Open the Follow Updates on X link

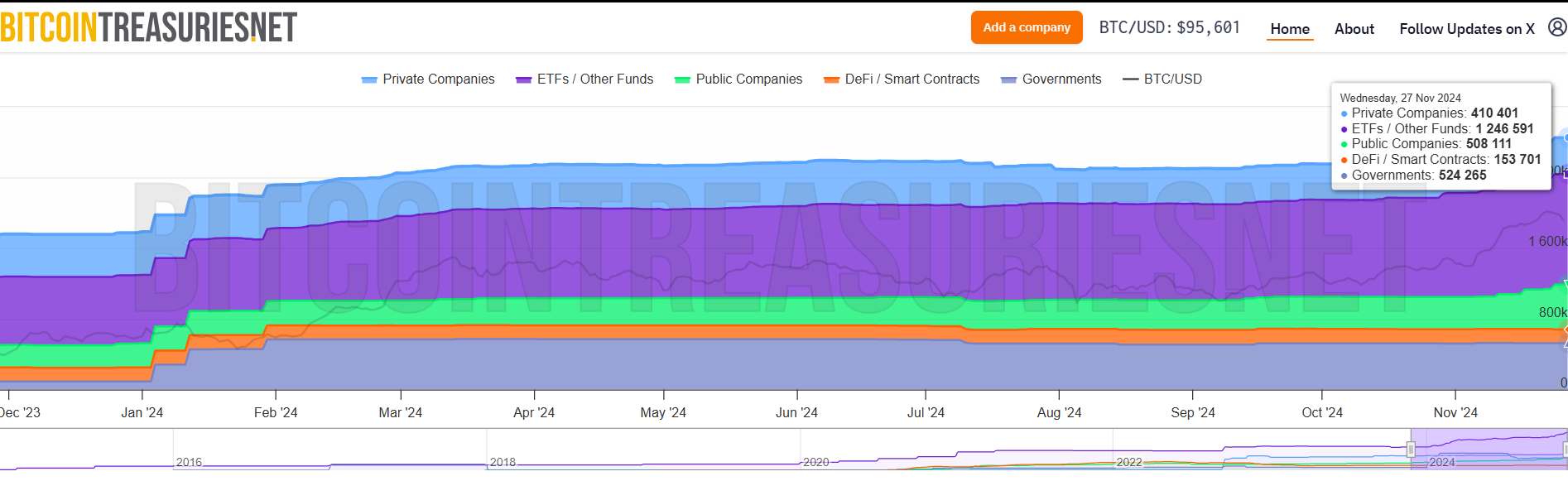click(1466, 29)
